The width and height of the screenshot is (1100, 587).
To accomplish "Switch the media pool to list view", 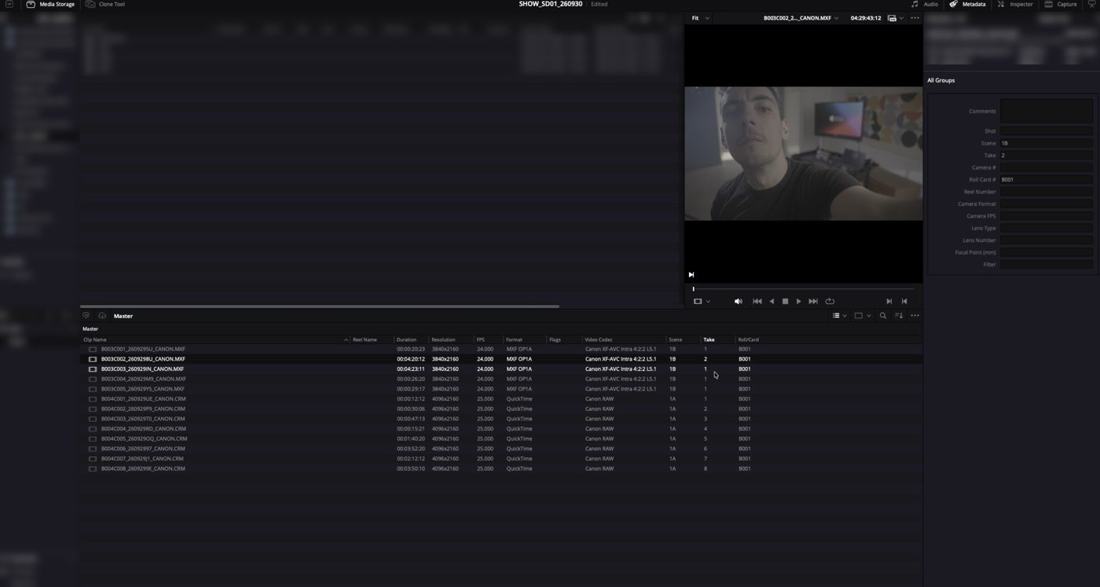I will pos(838,316).
